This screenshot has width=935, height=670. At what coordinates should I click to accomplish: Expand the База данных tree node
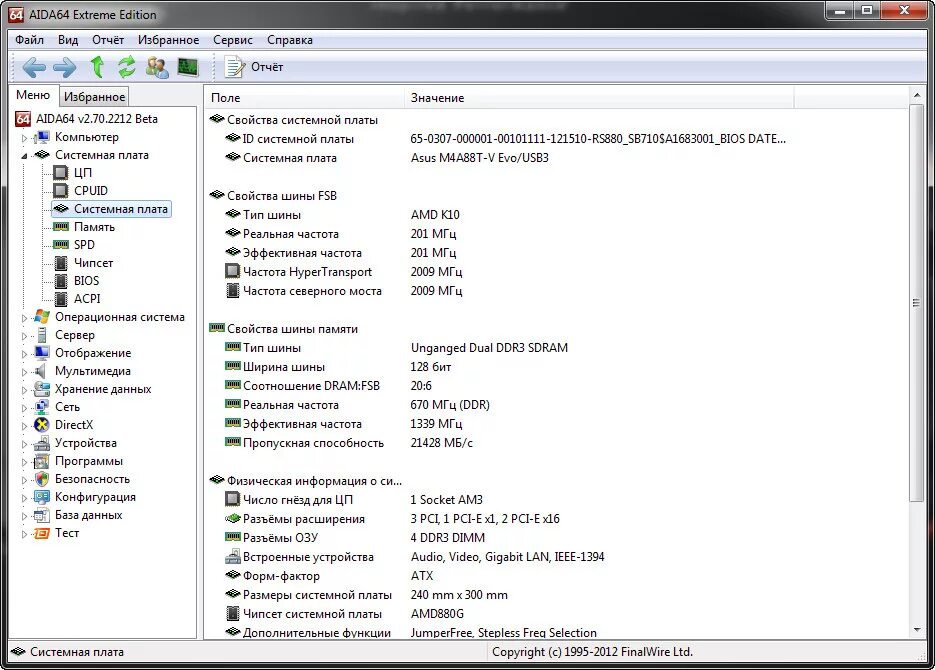tap(24, 516)
